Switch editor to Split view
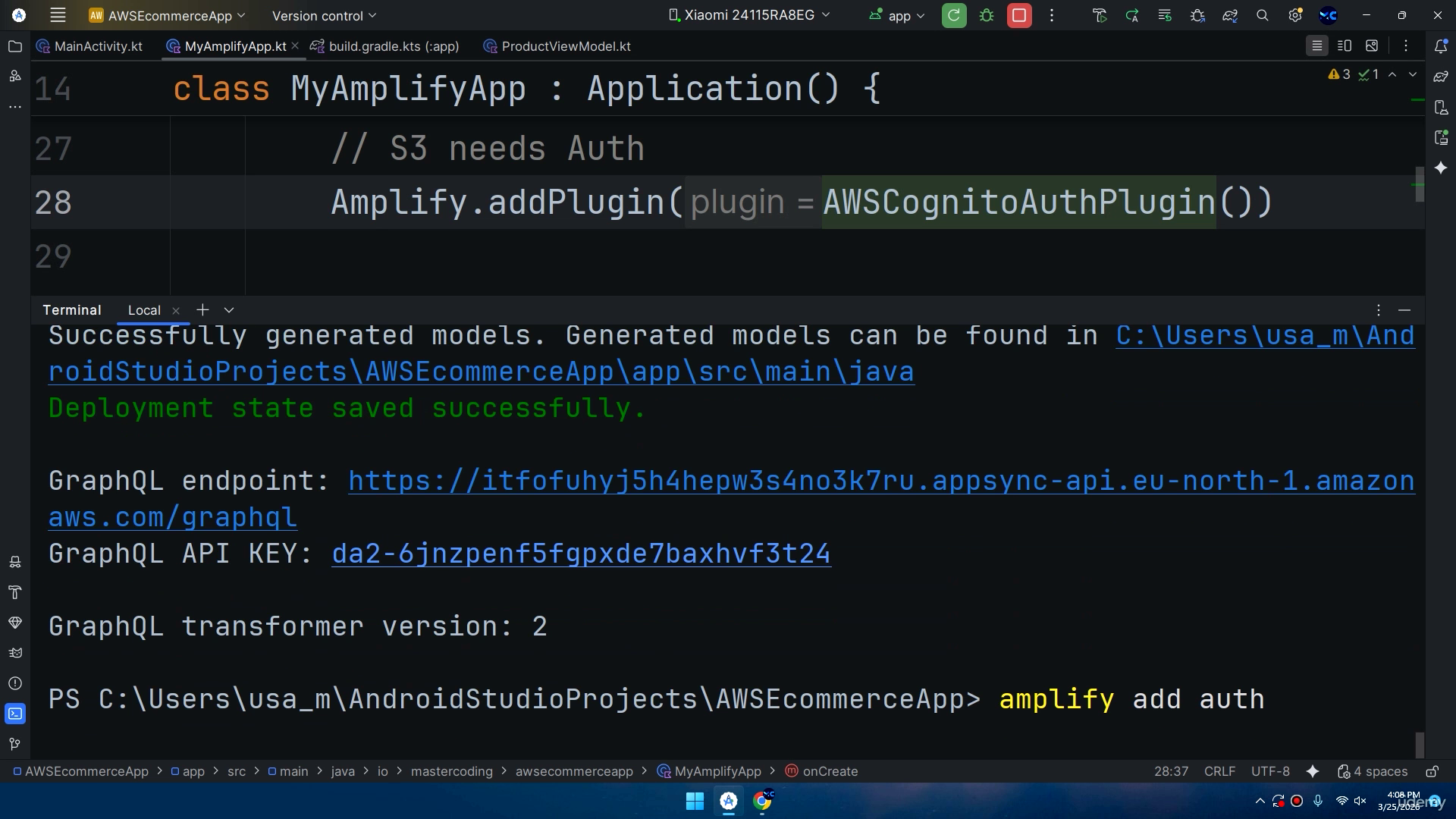 tap(1345, 46)
